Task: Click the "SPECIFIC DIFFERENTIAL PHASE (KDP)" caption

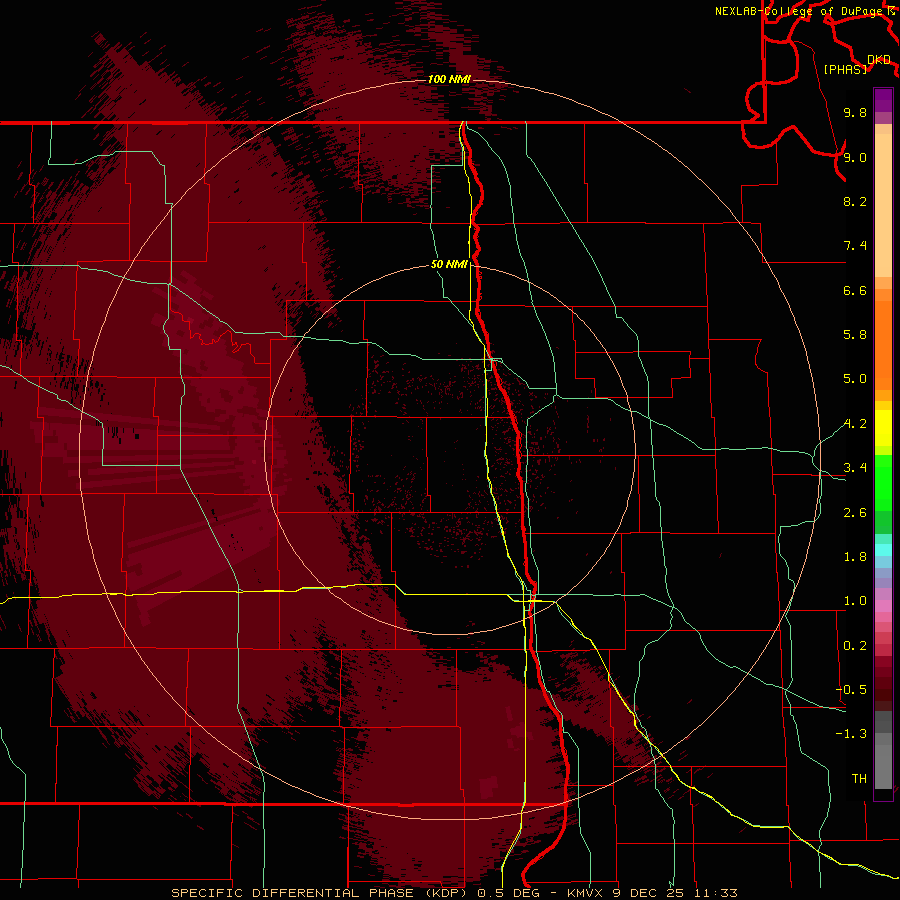Action: pos(319,893)
